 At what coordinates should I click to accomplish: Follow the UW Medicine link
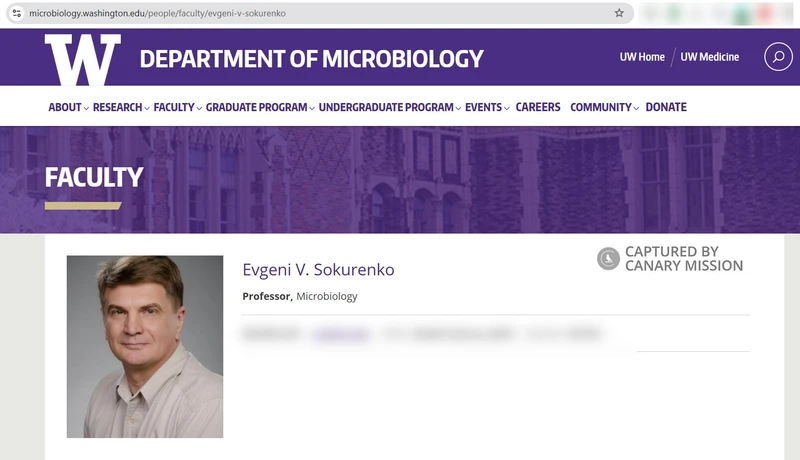click(x=710, y=57)
